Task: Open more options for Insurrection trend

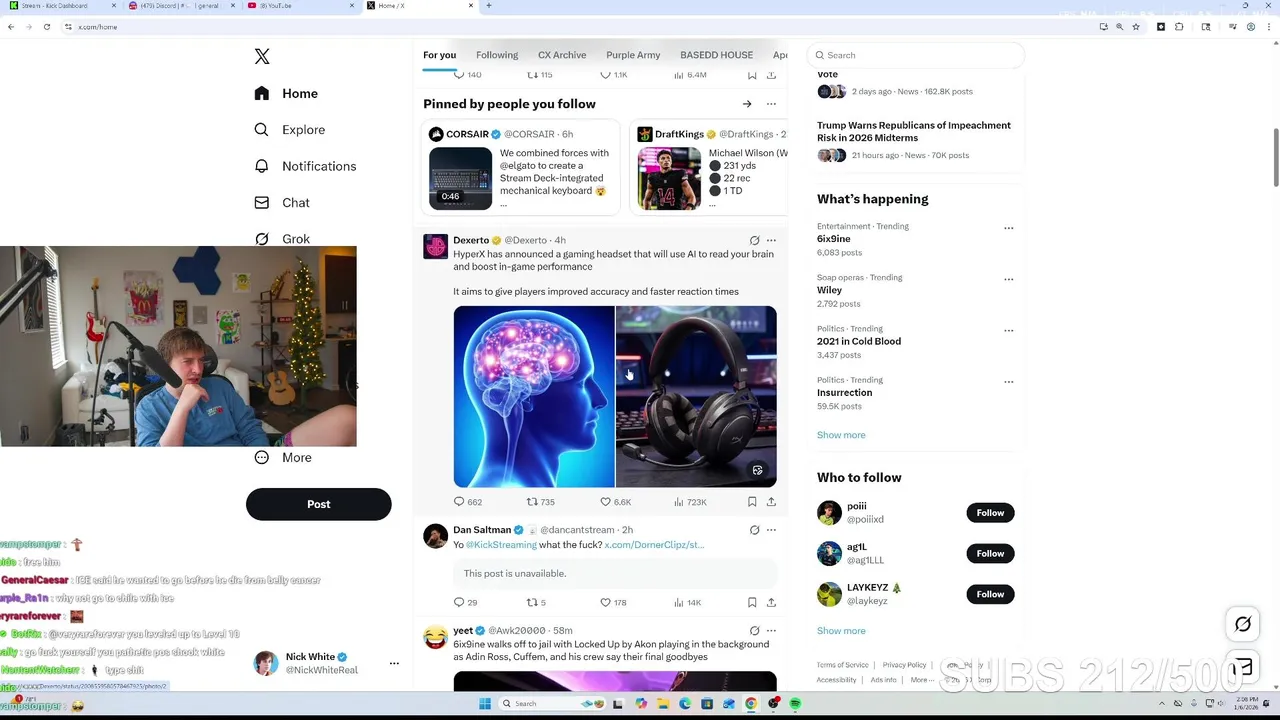Action: 1008,382
